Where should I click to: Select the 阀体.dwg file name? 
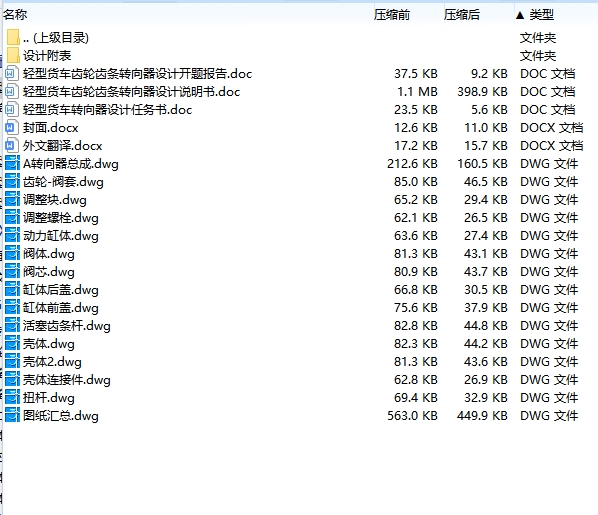[48, 254]
